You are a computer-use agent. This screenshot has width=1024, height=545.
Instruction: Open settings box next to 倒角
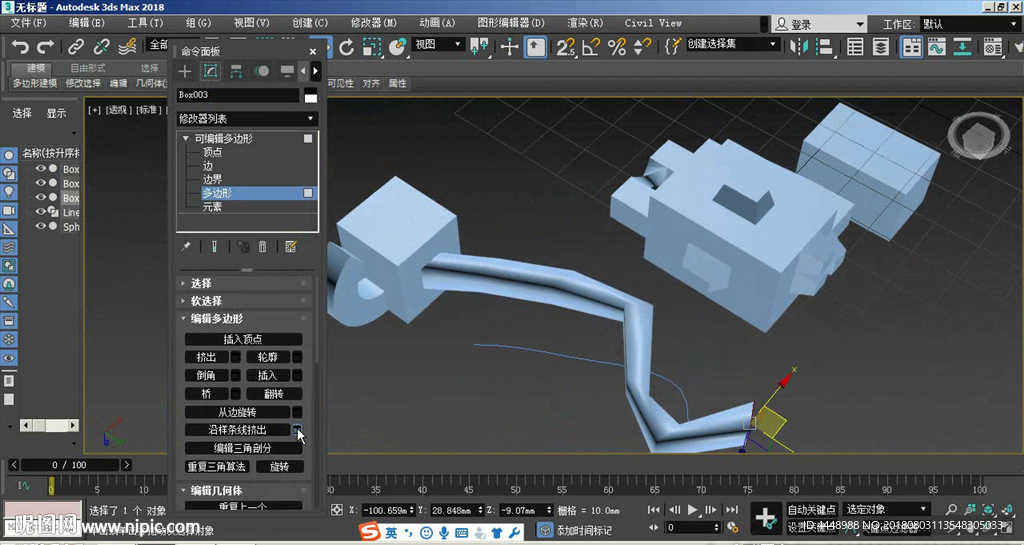coord(236,375)
